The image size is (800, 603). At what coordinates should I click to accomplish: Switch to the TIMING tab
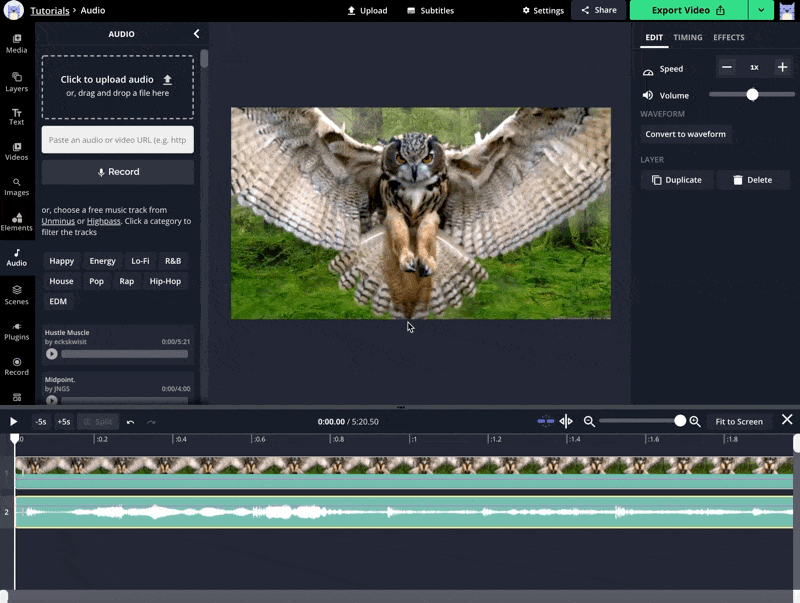[x=687, y=37]
